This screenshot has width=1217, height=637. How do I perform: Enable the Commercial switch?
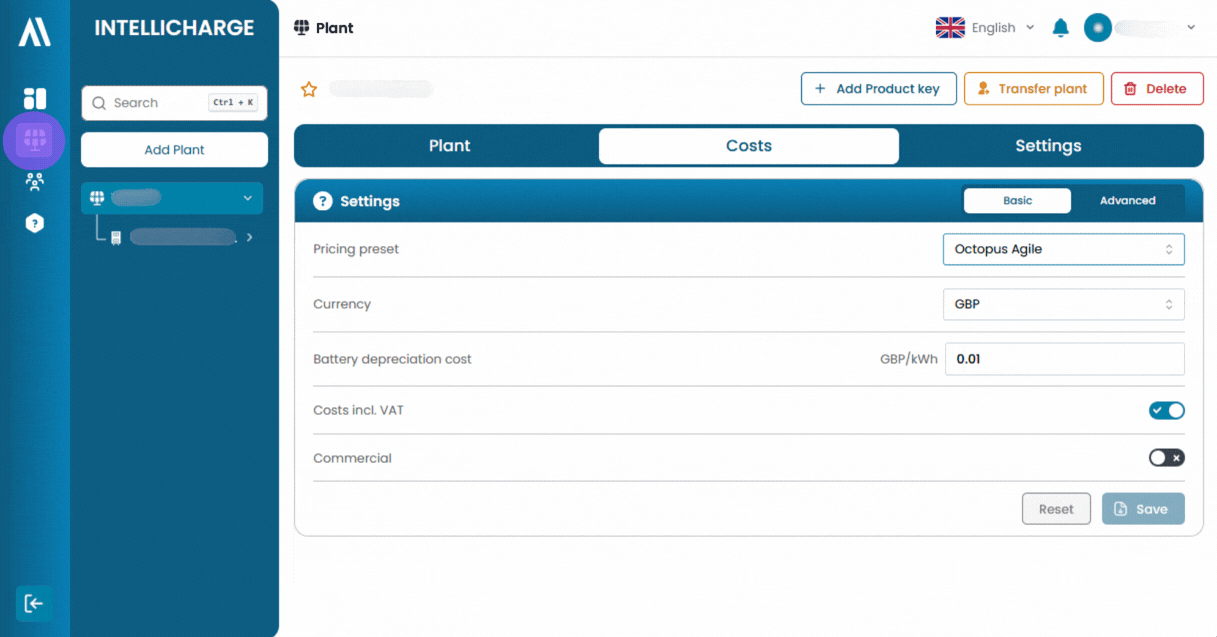click(x=1166, y=457)
